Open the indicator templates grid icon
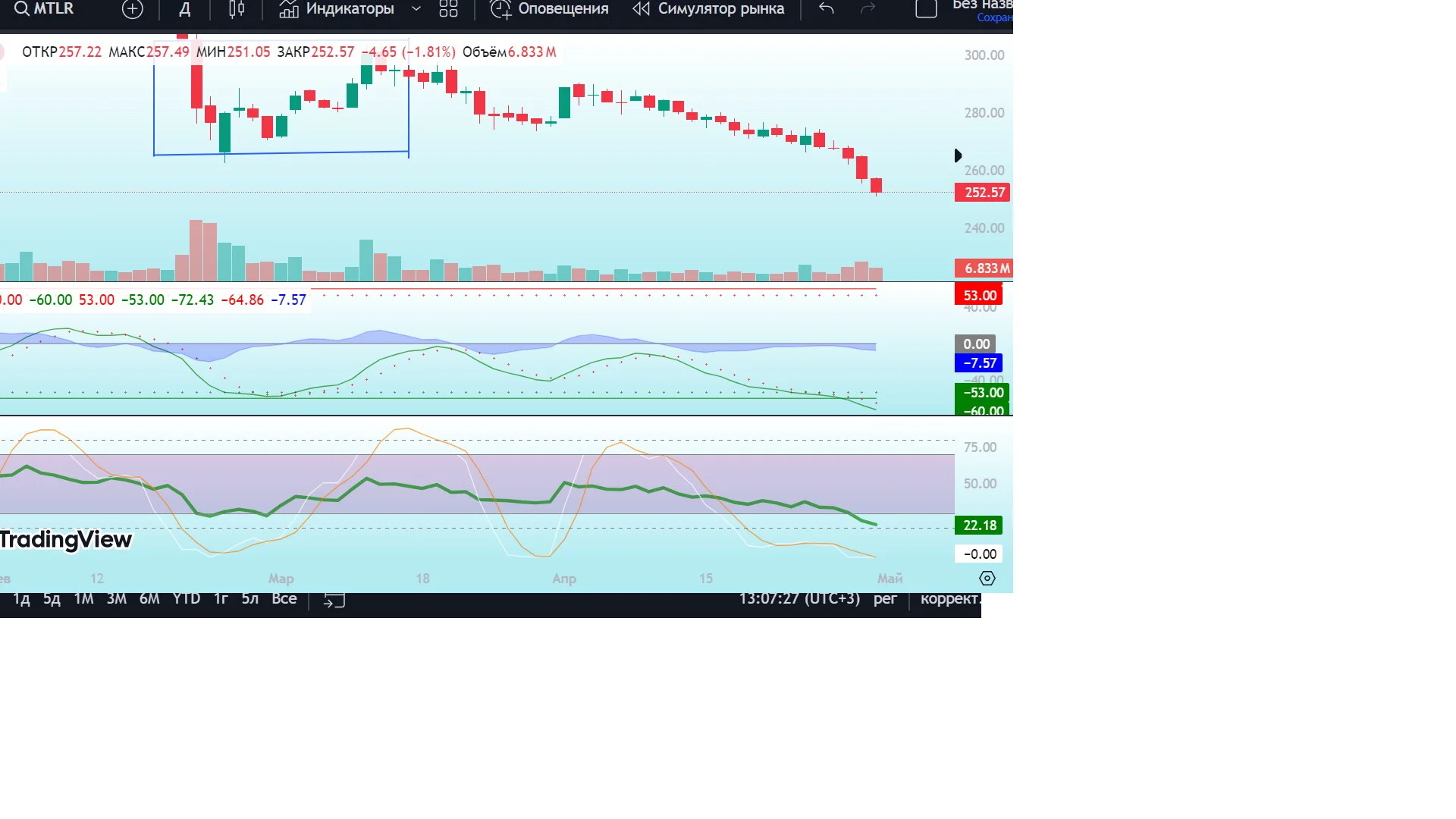The width and height of the screenshot is (1456, 819). [448, 9]
